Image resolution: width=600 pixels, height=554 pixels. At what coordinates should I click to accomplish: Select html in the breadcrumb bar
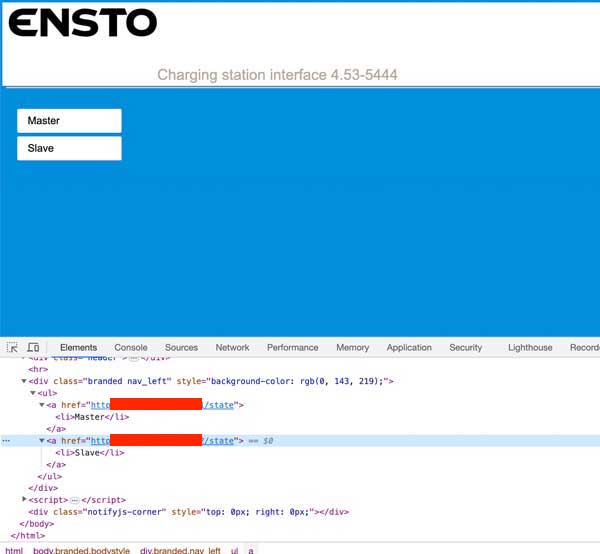pyautogui.click(x=14, y=551)
